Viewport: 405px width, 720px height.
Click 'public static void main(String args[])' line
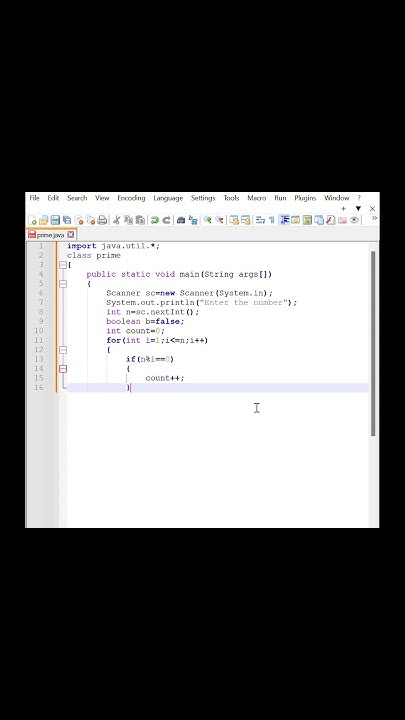[x=179, y=274]
